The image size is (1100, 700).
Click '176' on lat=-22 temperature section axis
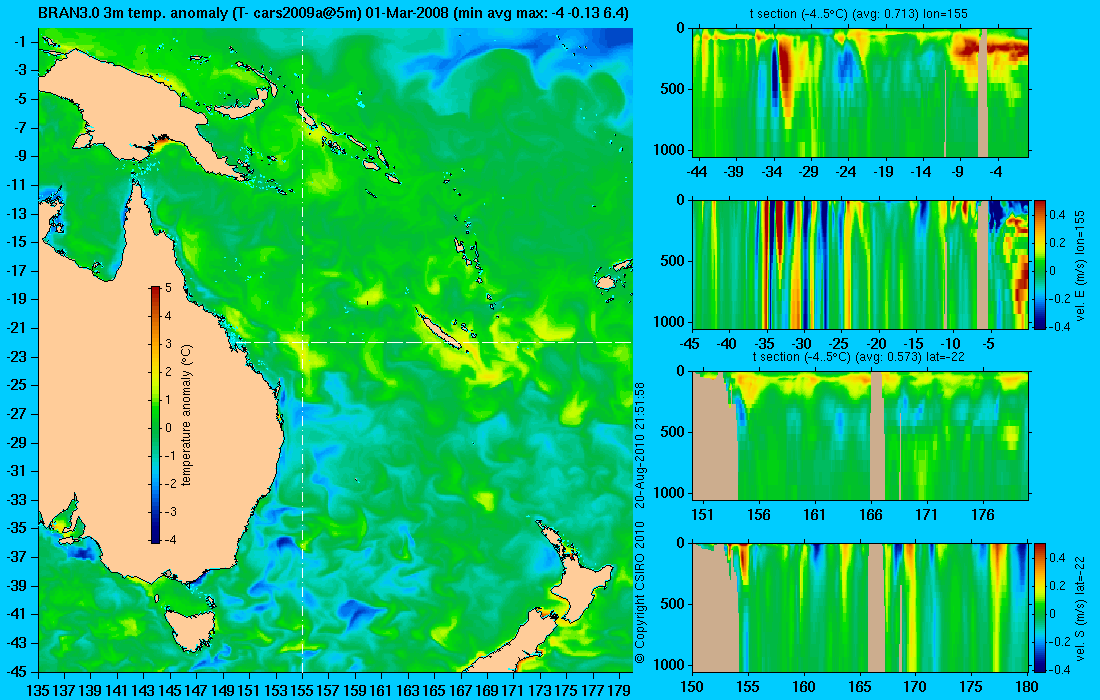[x=983, y=515]
